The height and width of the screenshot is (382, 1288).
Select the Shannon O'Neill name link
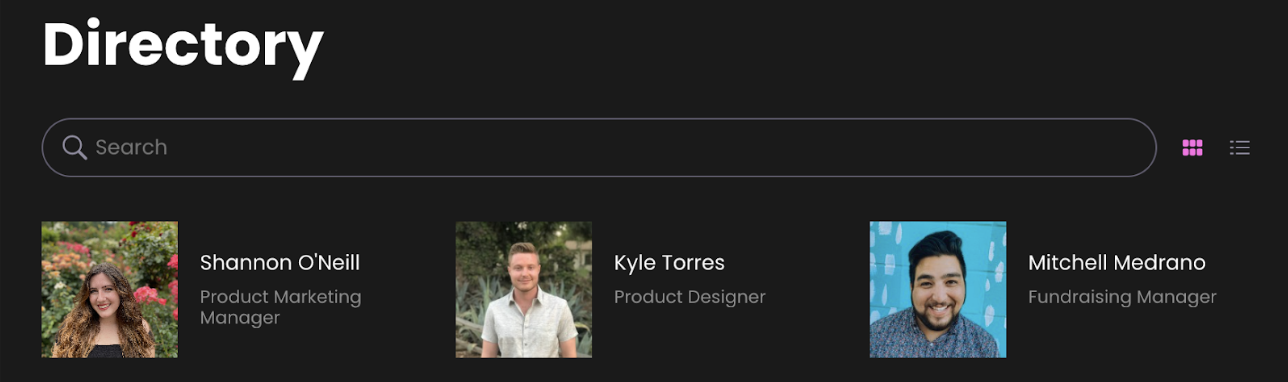(x=280, y=263)
